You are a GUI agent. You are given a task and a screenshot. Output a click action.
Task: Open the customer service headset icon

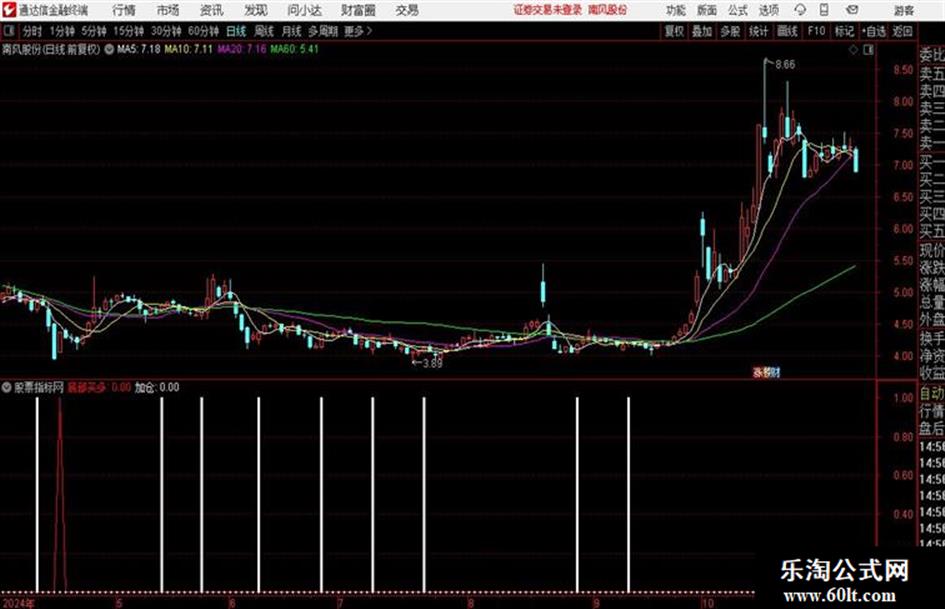pyautogui.click(x=800, y=10)
